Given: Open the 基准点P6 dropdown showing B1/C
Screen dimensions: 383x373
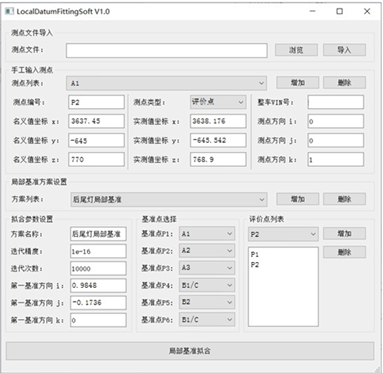Looking at the screenshot, I should (207, 320).
